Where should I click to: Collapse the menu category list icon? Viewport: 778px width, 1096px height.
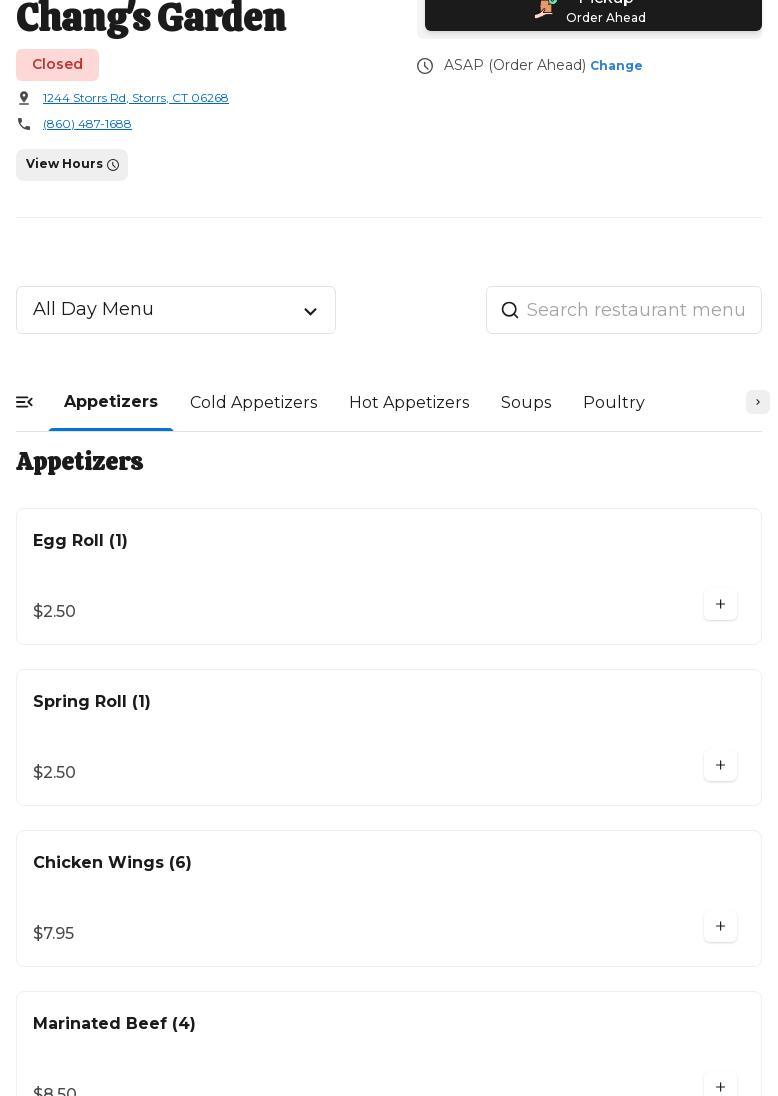25,402
